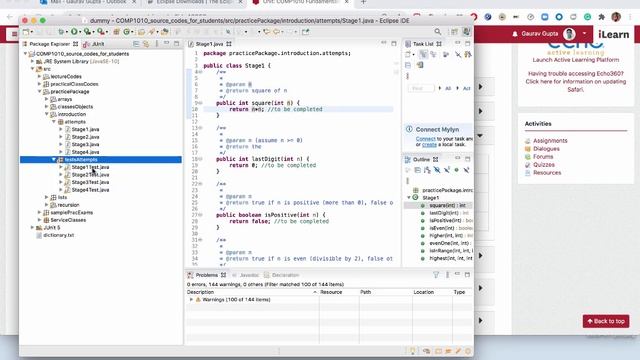The image size is (640, 360).
Task: Select the Stage1.java editor tab
Action: 209,44
